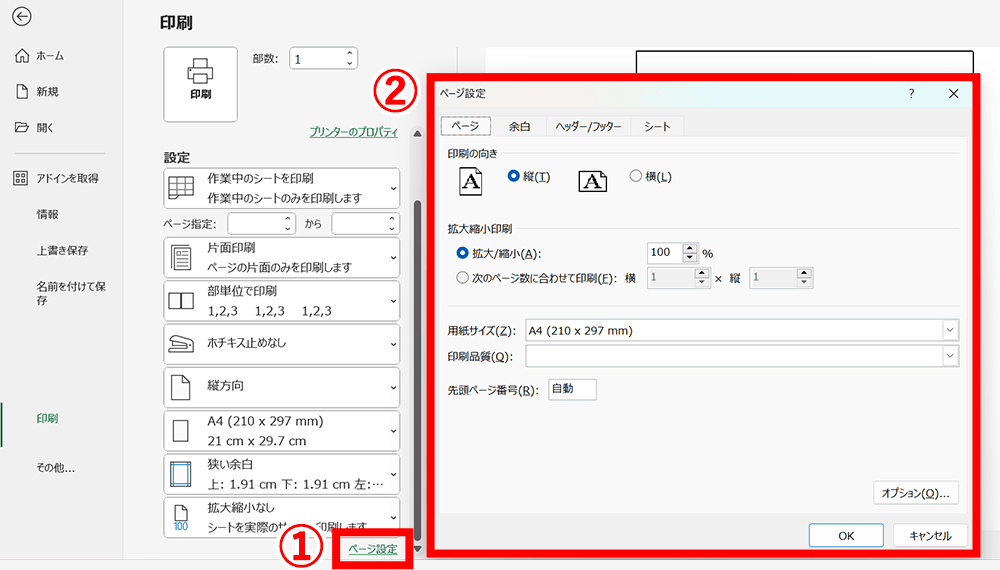This screenshot has height=570, width=1000.
Task: Click the ホチキス止めなし stapler icon
Action: tap(181, 344)
